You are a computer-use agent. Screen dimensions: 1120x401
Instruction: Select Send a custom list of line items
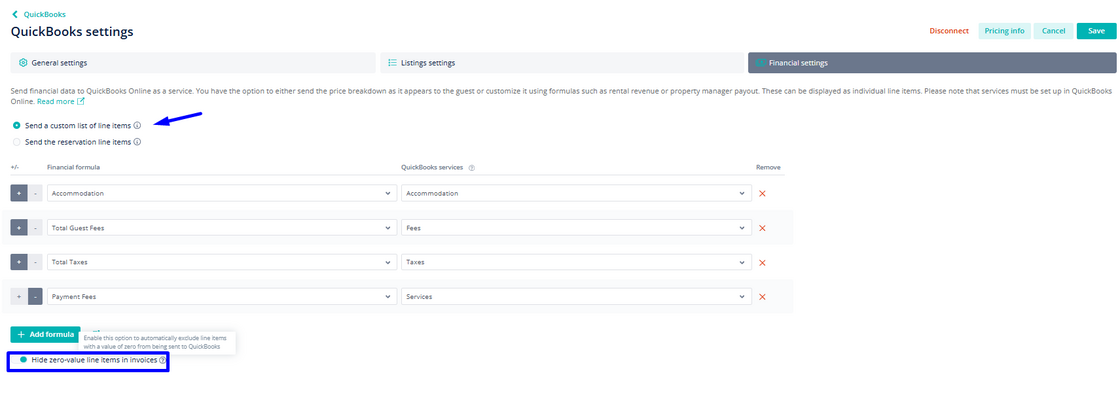16,125
